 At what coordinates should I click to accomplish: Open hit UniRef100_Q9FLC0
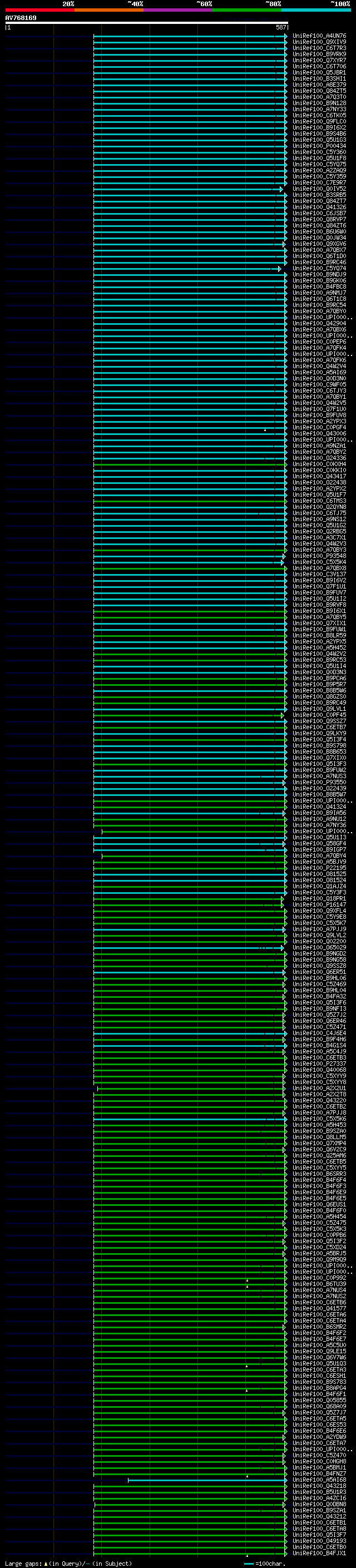(x=319, y=122)
